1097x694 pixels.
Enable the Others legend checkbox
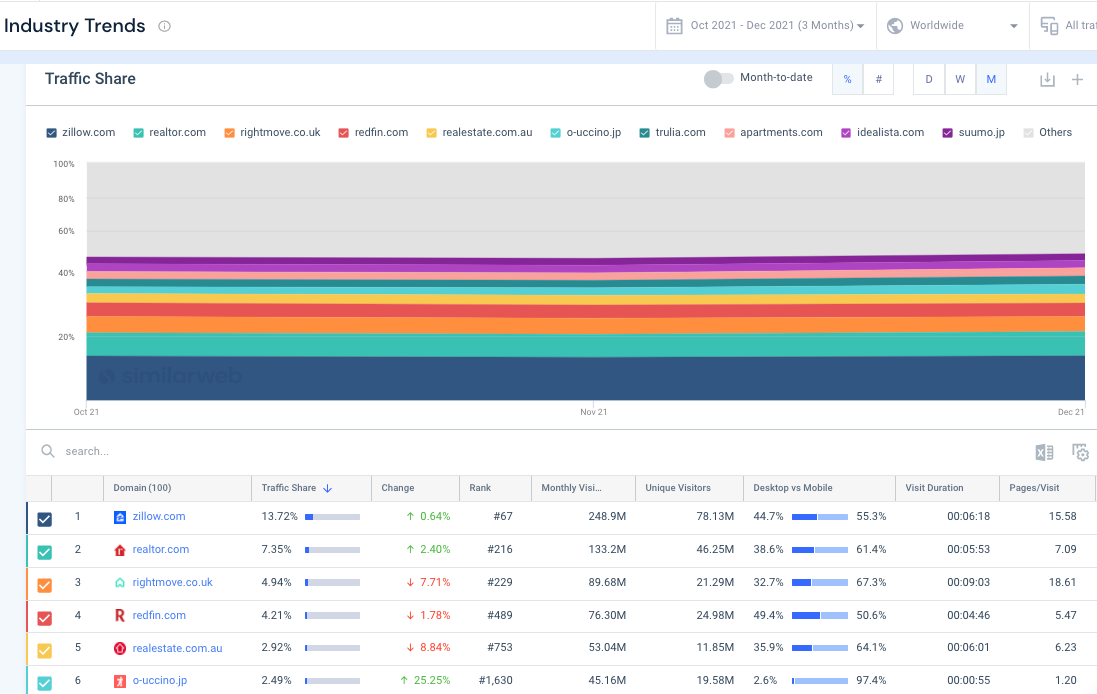pyautogui.click(x=1028, y=133)
